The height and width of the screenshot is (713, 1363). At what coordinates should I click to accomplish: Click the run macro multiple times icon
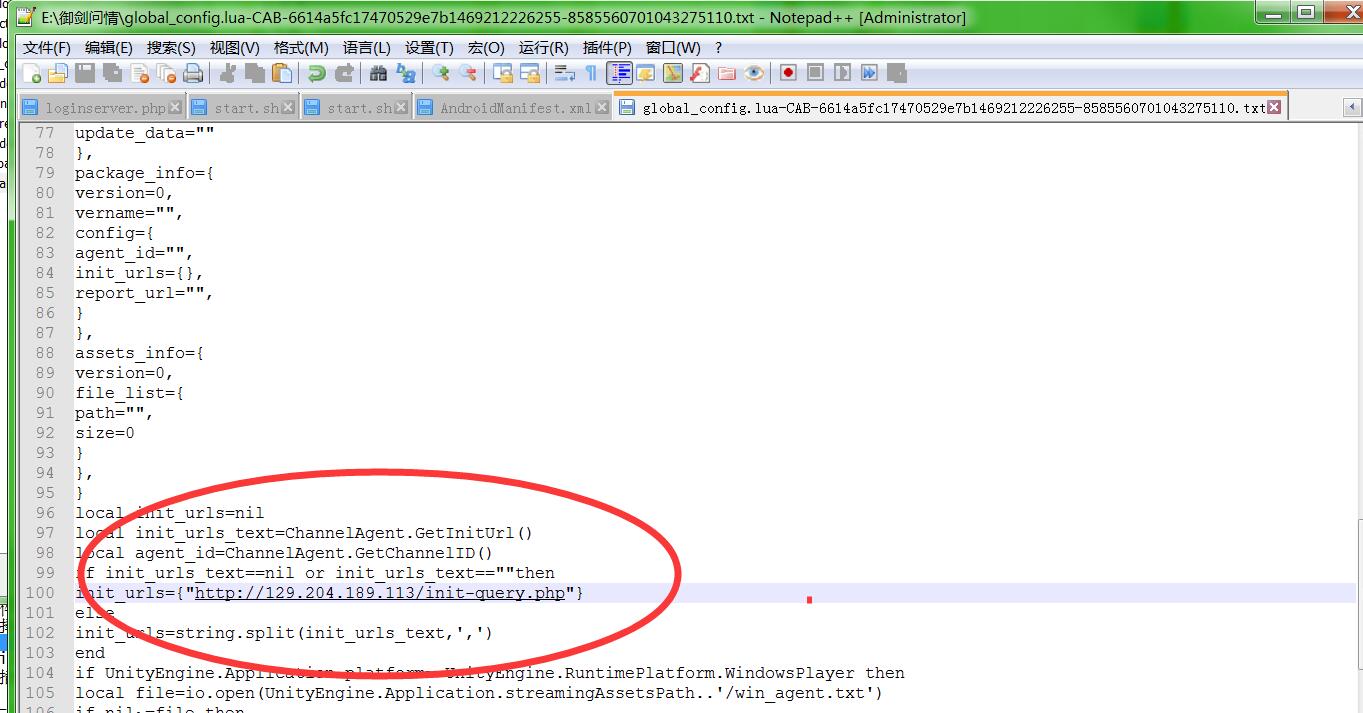(869, 73)
